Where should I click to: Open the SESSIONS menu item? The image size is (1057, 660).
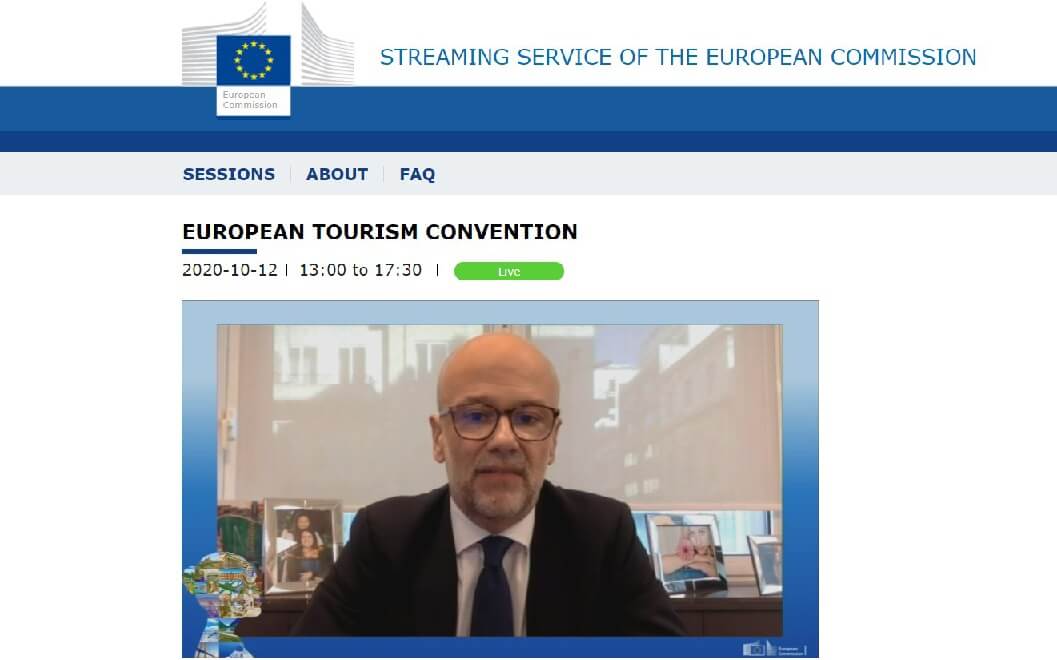pos(229,174)
